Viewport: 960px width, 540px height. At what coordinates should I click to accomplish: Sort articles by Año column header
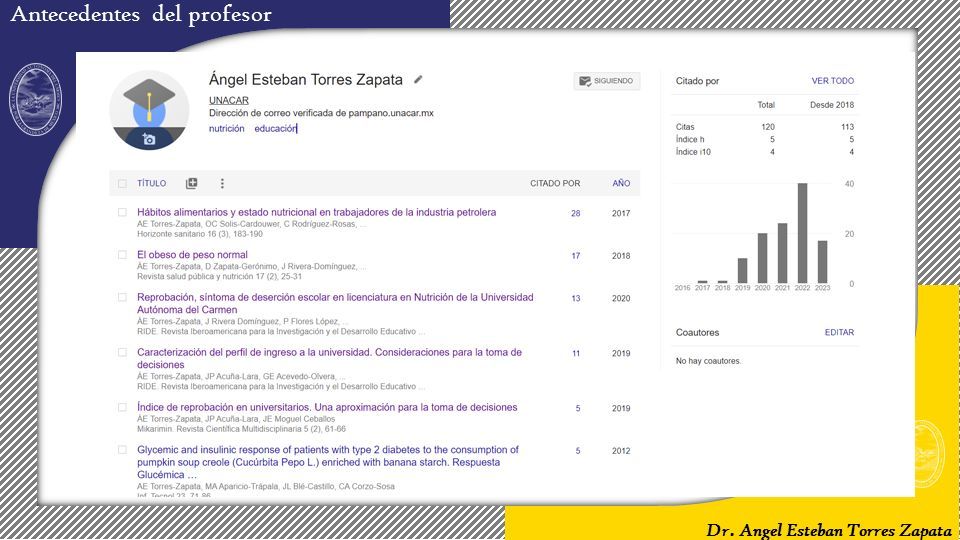click(621, 183)
